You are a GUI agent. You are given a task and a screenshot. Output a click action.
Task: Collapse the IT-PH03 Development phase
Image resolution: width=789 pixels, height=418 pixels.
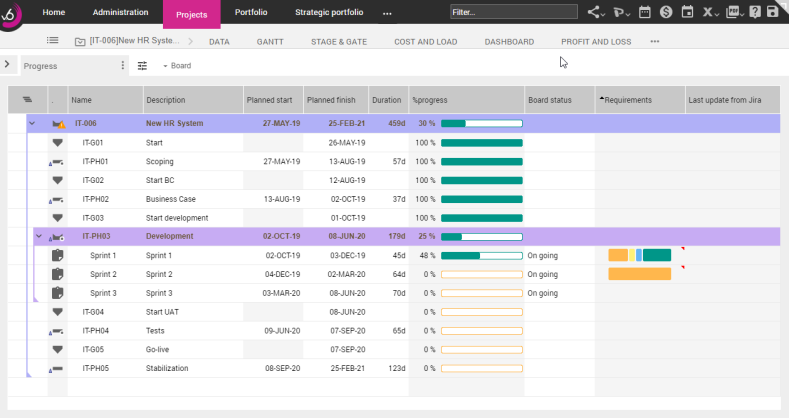point(39,236)
